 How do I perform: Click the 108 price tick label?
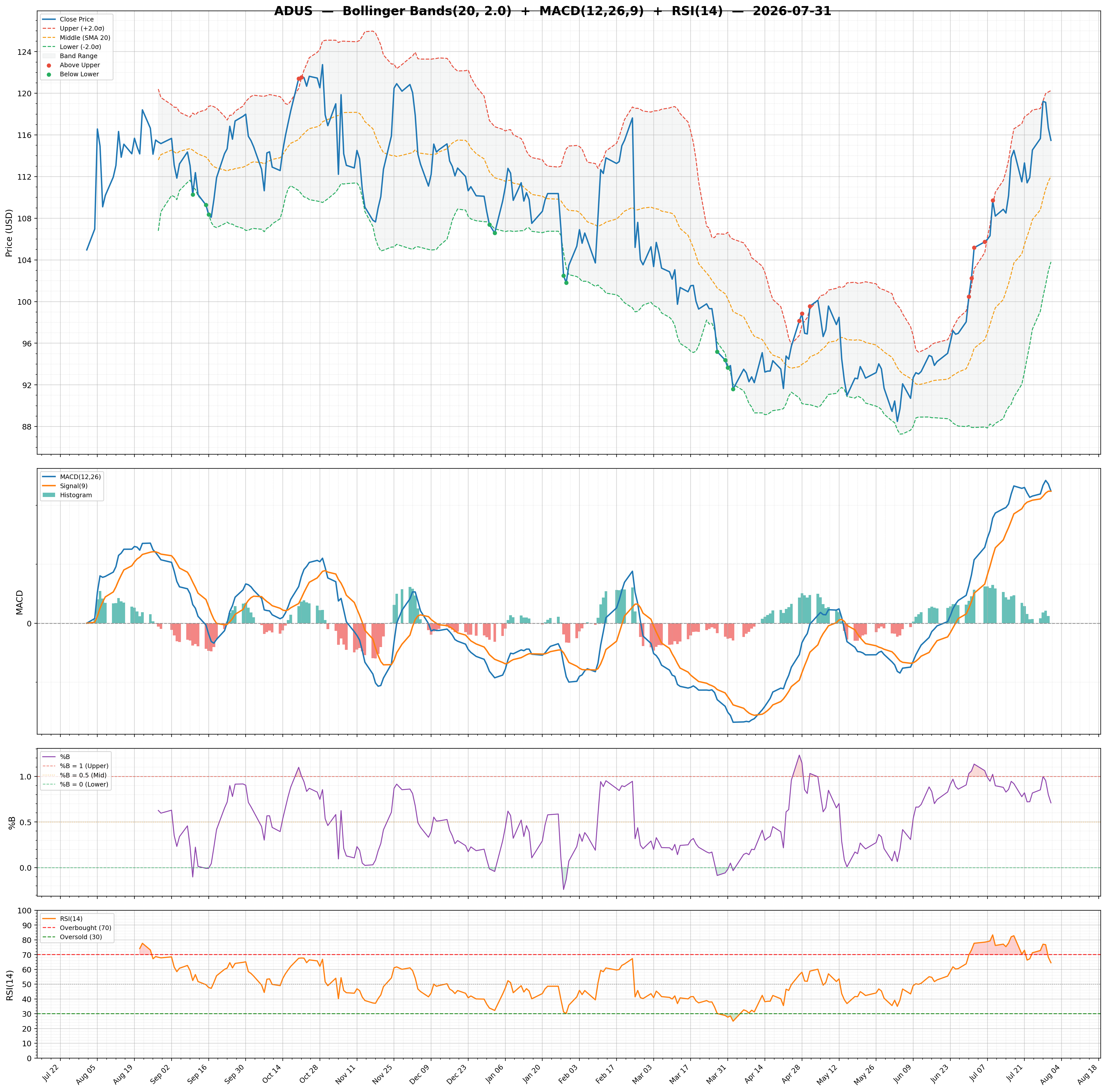click(x=25, y=219)
